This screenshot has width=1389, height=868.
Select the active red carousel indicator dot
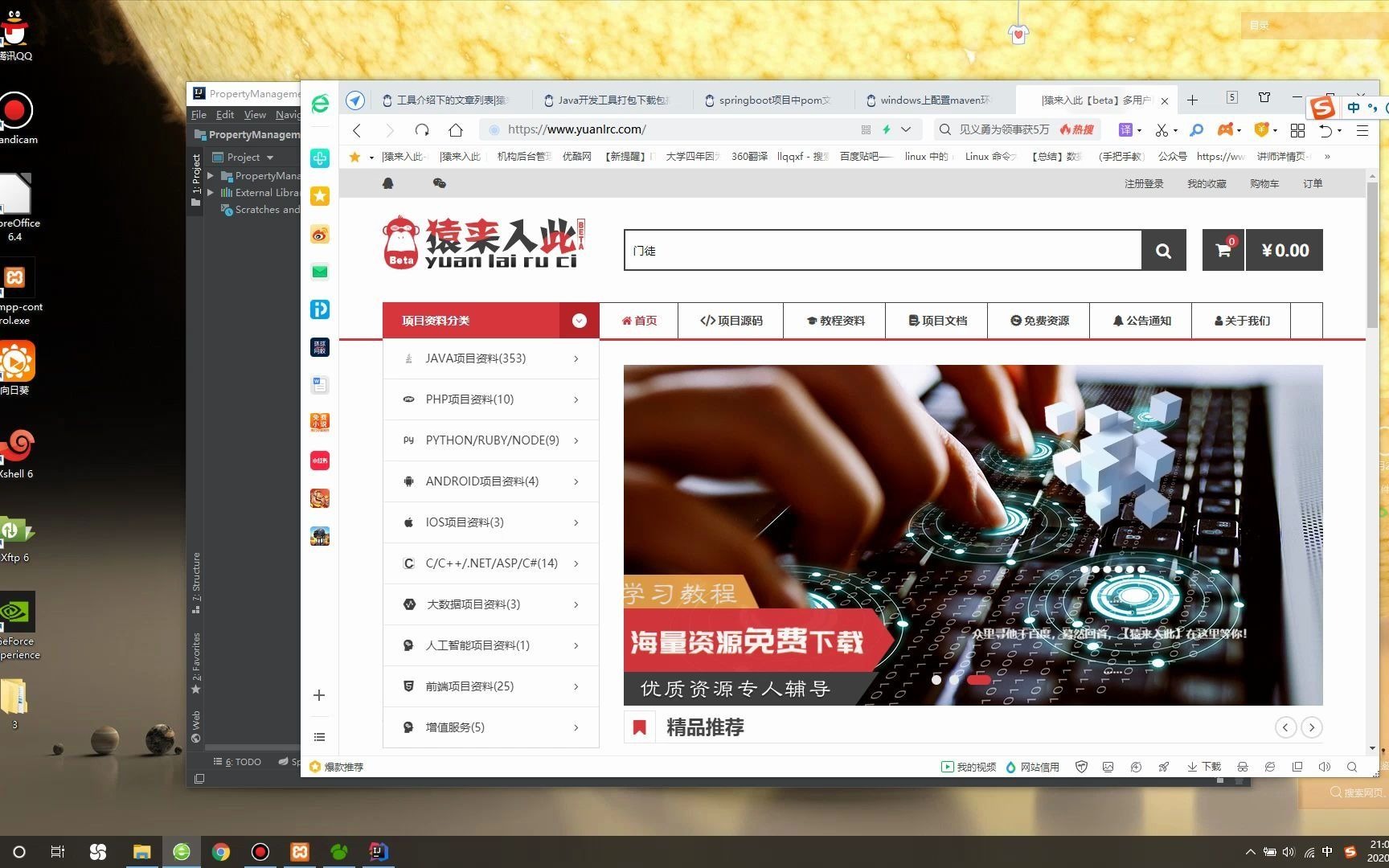tap(978, 679)
